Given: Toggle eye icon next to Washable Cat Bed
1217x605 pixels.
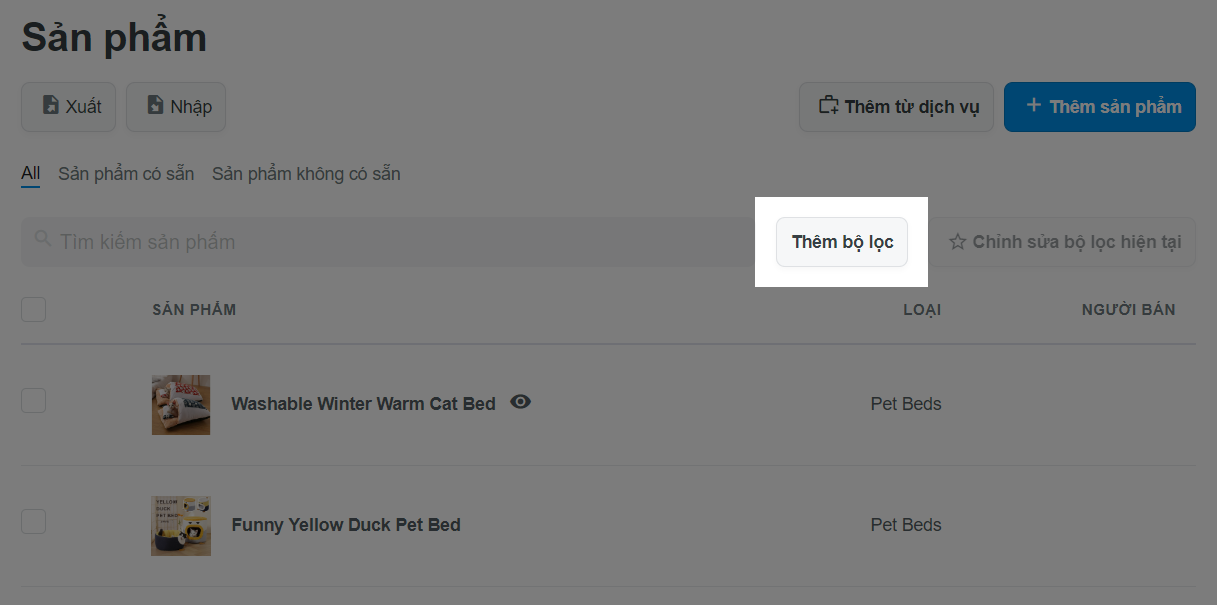Looking at the screenshot, I should [x=520, y=402].
